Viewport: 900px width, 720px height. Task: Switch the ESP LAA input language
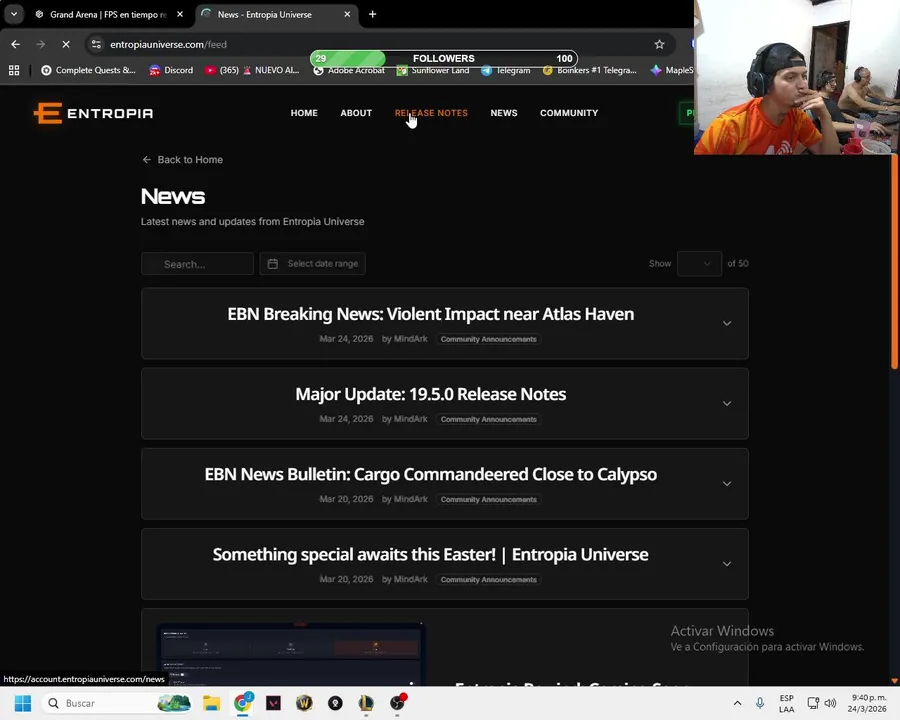tap(786, 703)
